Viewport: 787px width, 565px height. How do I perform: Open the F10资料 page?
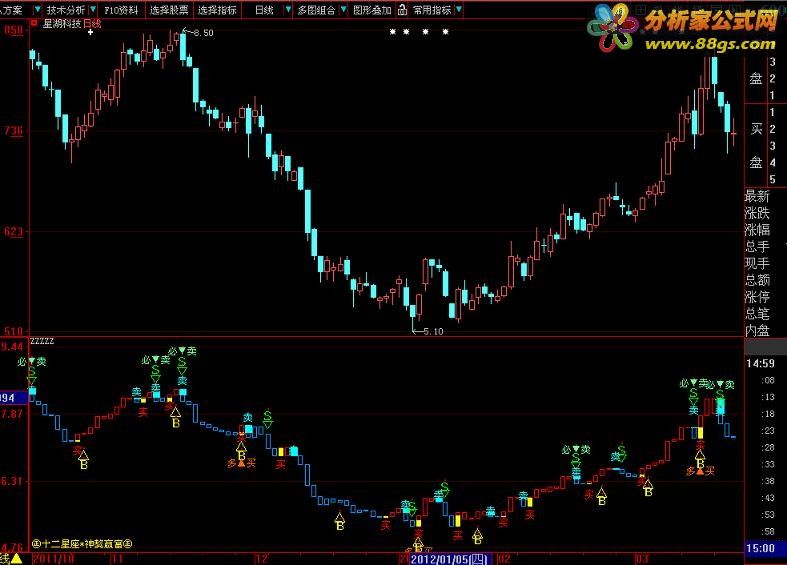121,10
